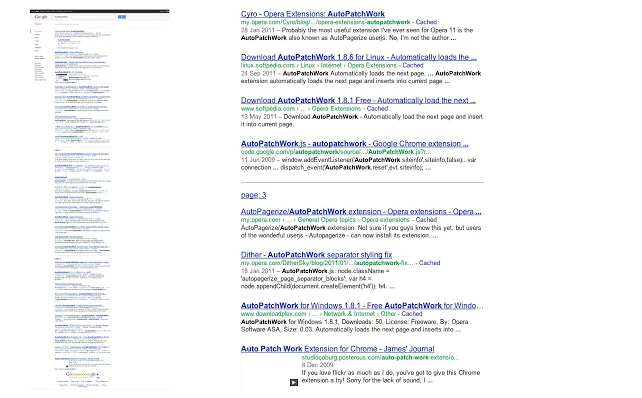Open 'Cyro - Opera Extensions: AutoPatchWork' result
Screen dimensions: 642x398
tap(313, 14)
